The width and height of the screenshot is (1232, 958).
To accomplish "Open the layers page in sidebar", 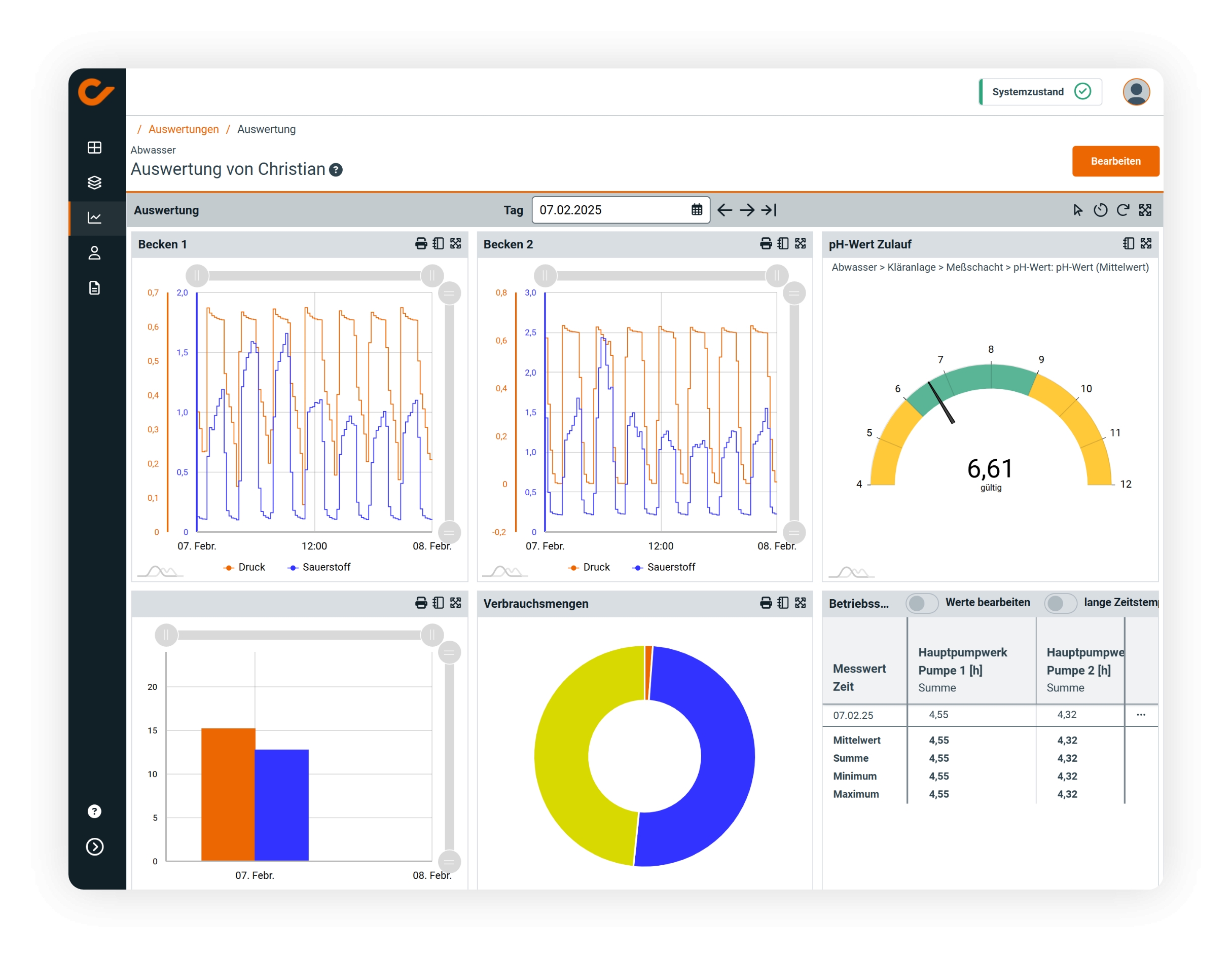I will click(x=94, y=182).
